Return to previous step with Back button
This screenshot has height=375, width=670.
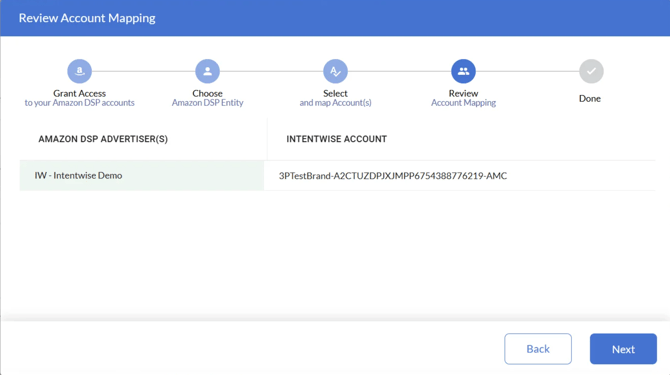click(x=538, y=349)
